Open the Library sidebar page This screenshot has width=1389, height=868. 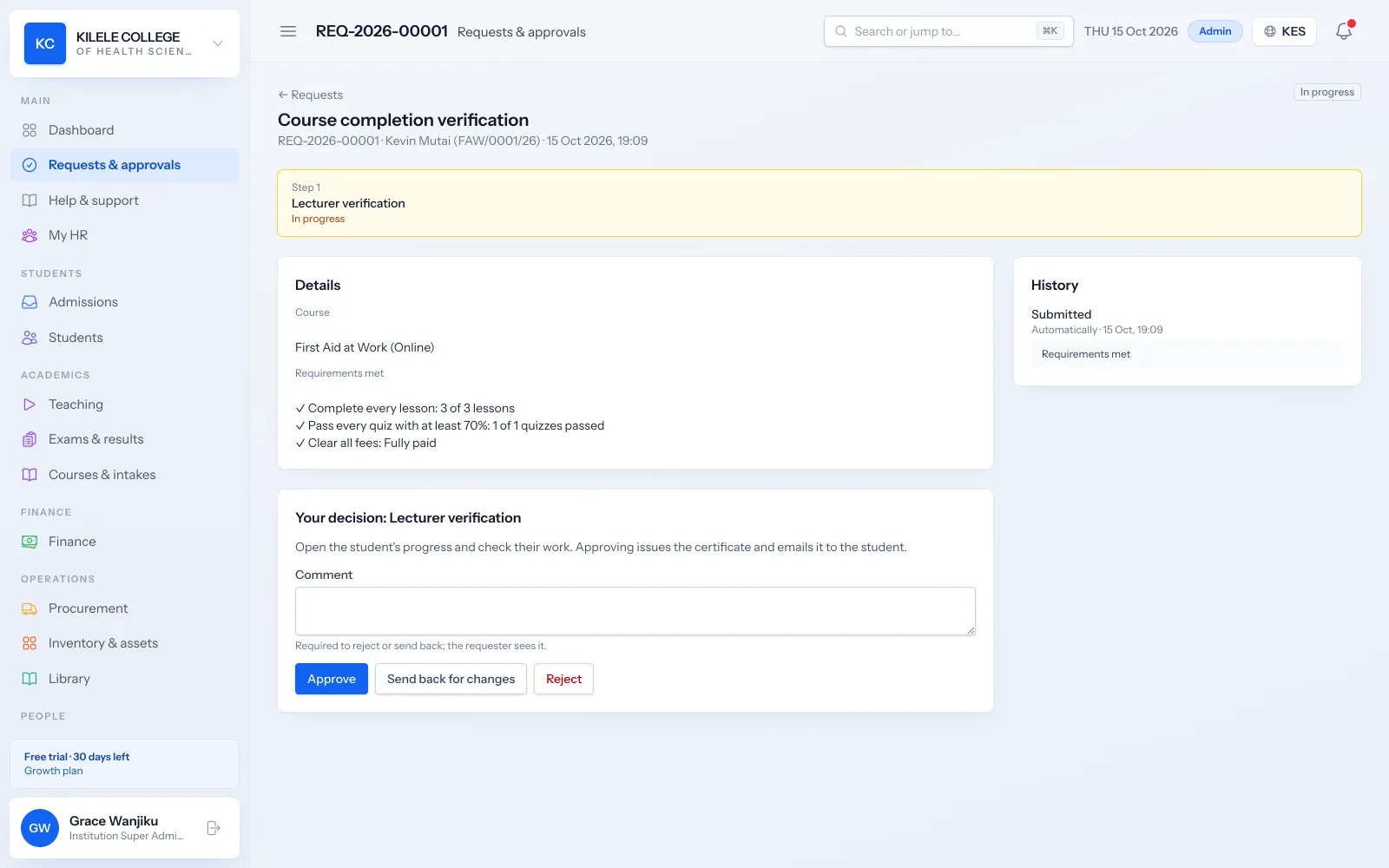click(x=124, y=679)
